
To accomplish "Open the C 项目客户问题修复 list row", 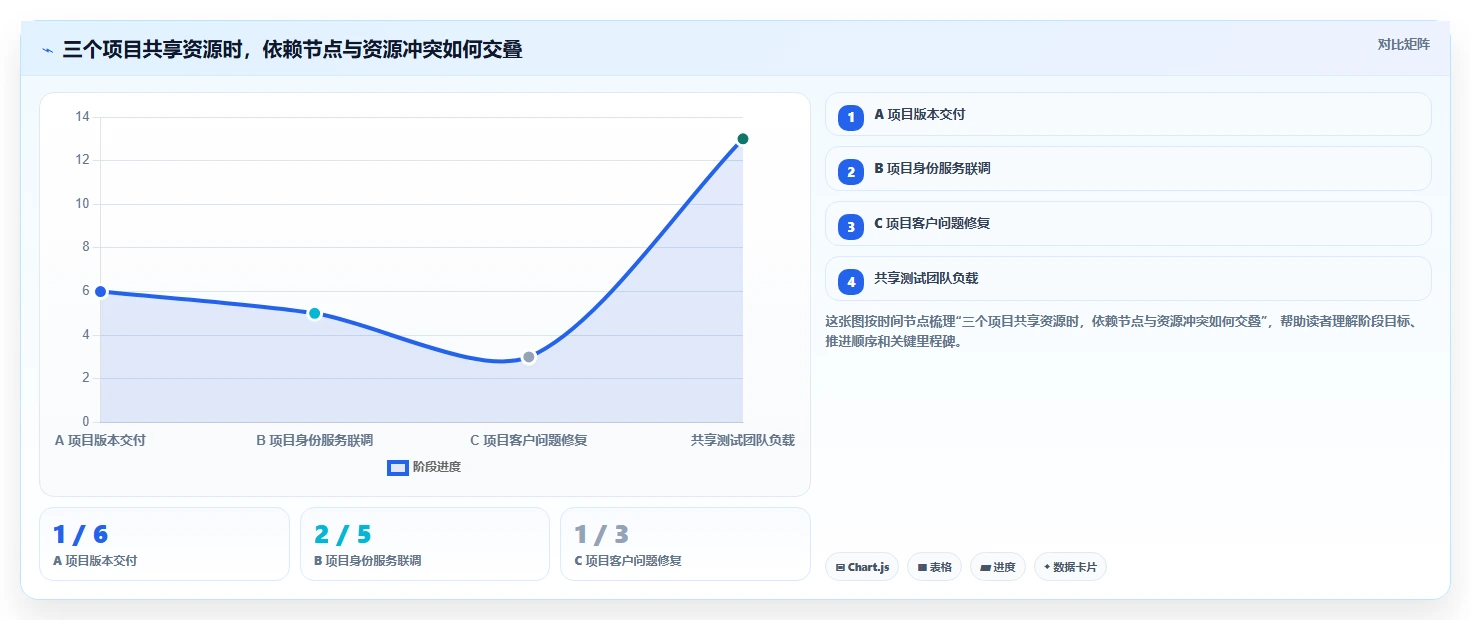I will click(1128, 224).
